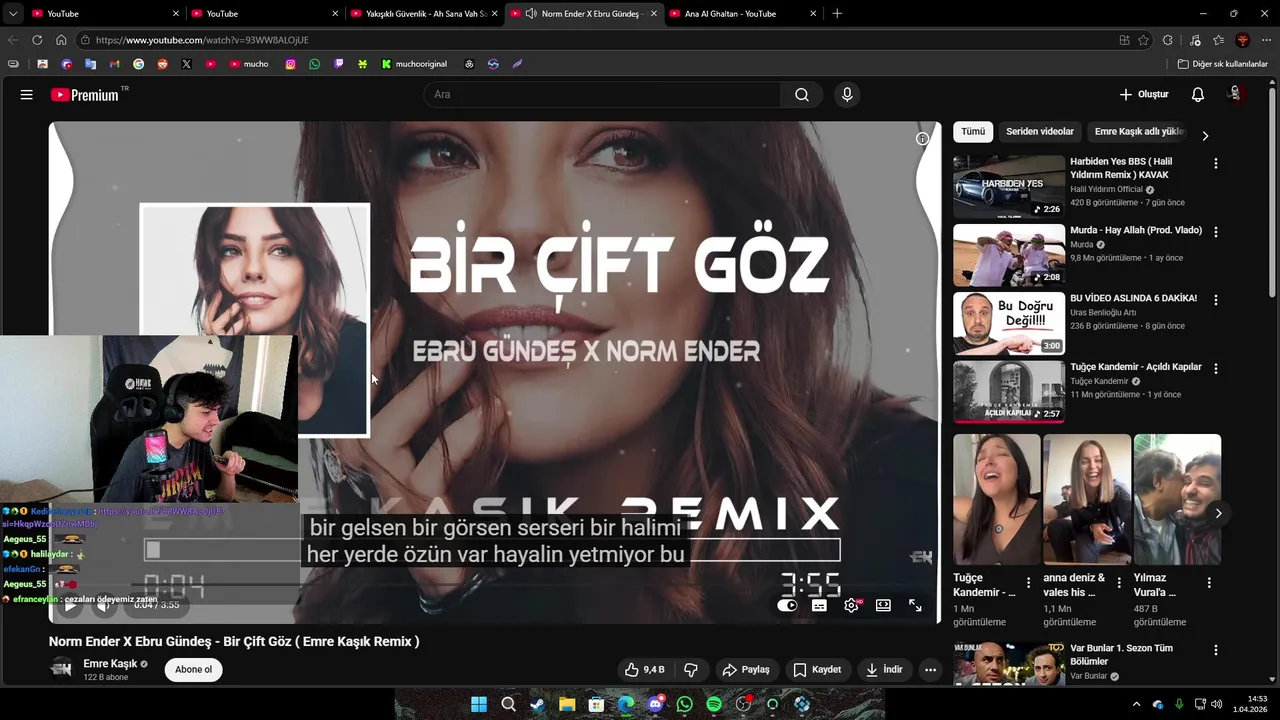Switch to the first YouTube tab
This screenshot has width=1280, height=720.
104,14
